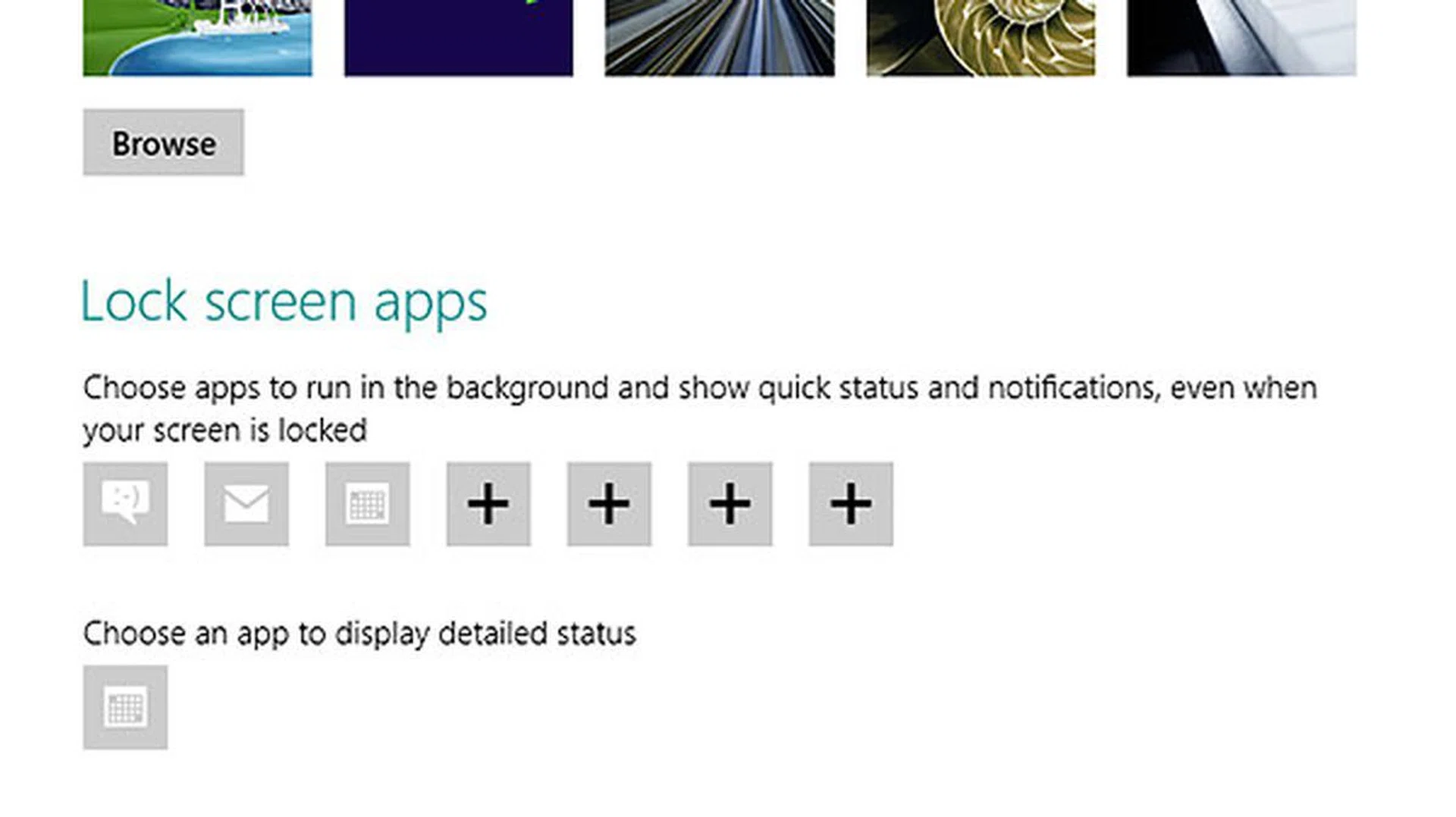Choose the black and white abstract wallpaper

tap(1241, 37)
